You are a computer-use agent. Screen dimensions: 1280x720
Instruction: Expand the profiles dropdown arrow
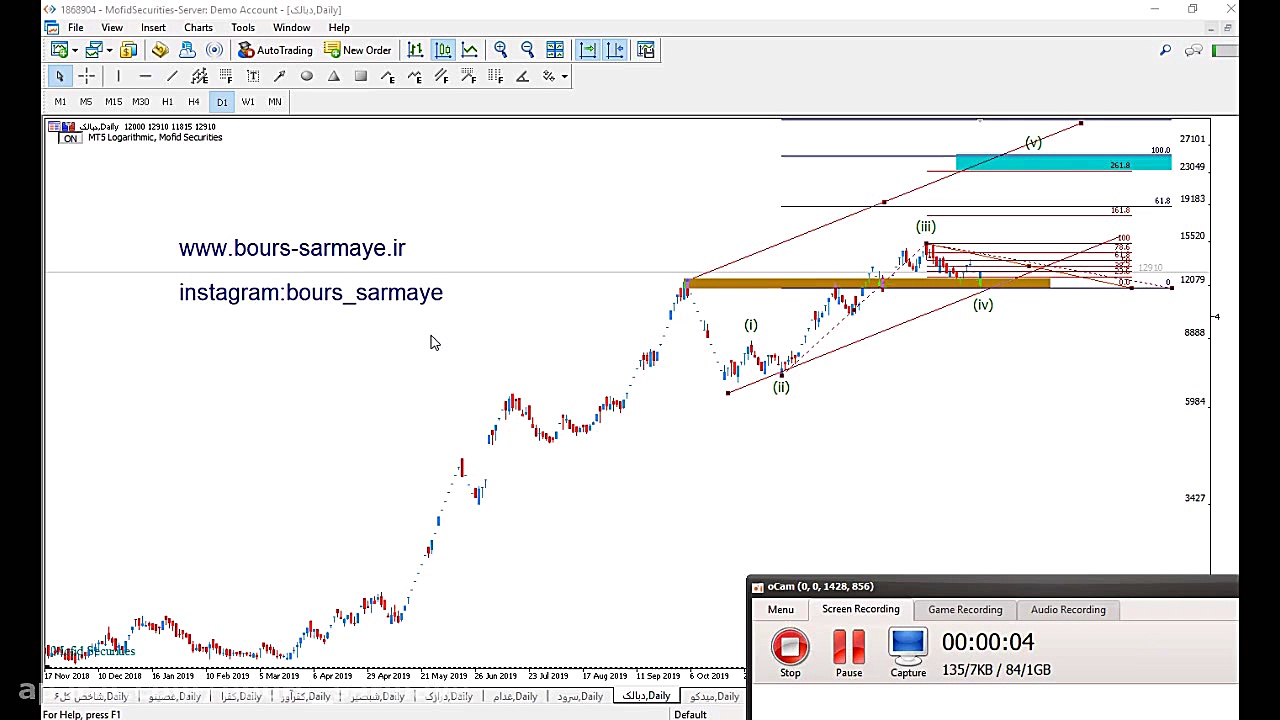[x=108, y=50]
